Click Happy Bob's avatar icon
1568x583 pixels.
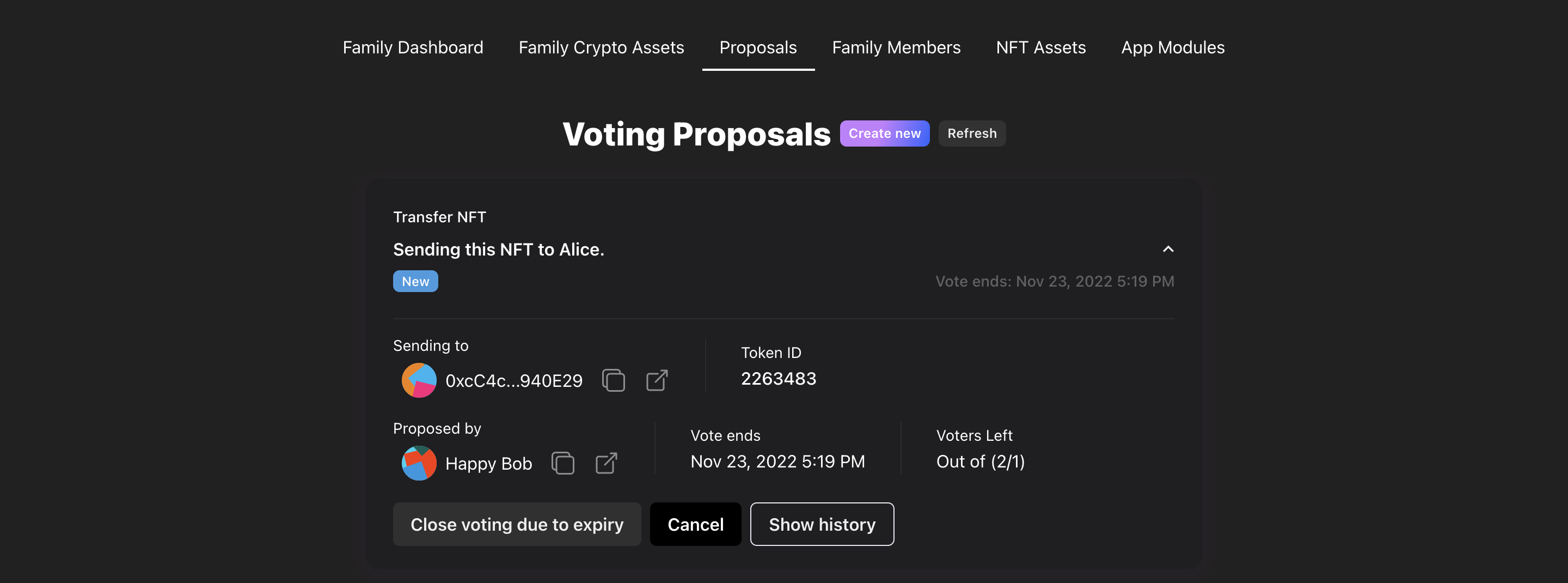(419, 464)
